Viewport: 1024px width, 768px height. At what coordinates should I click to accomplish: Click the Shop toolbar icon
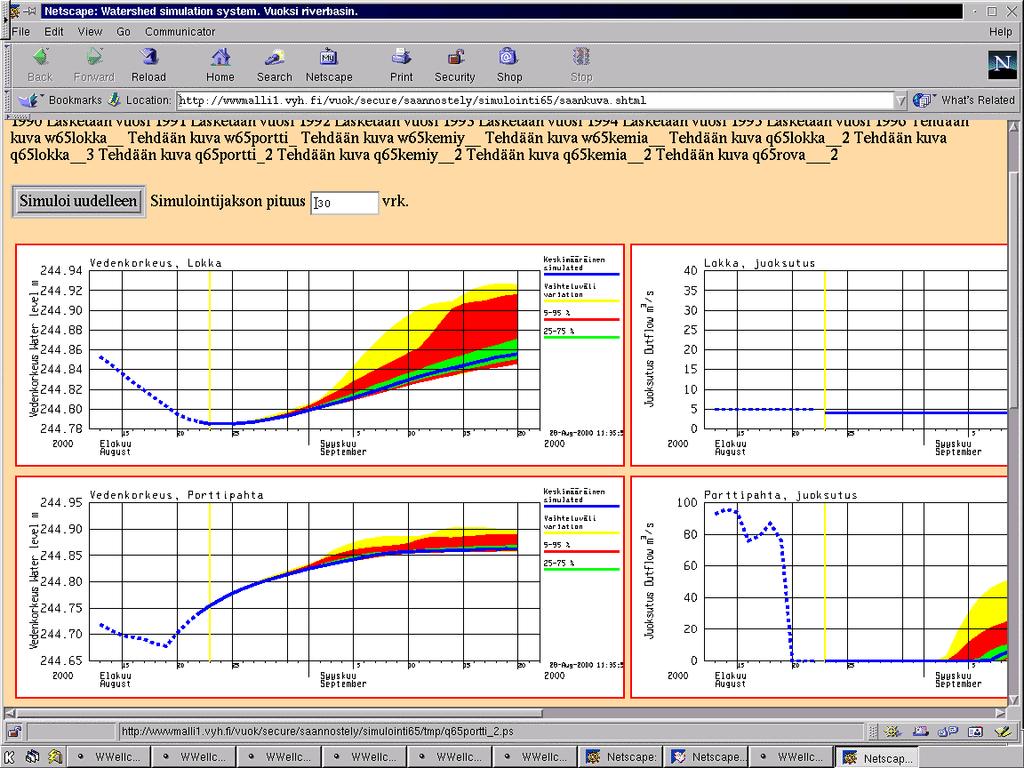pos(509,57)
